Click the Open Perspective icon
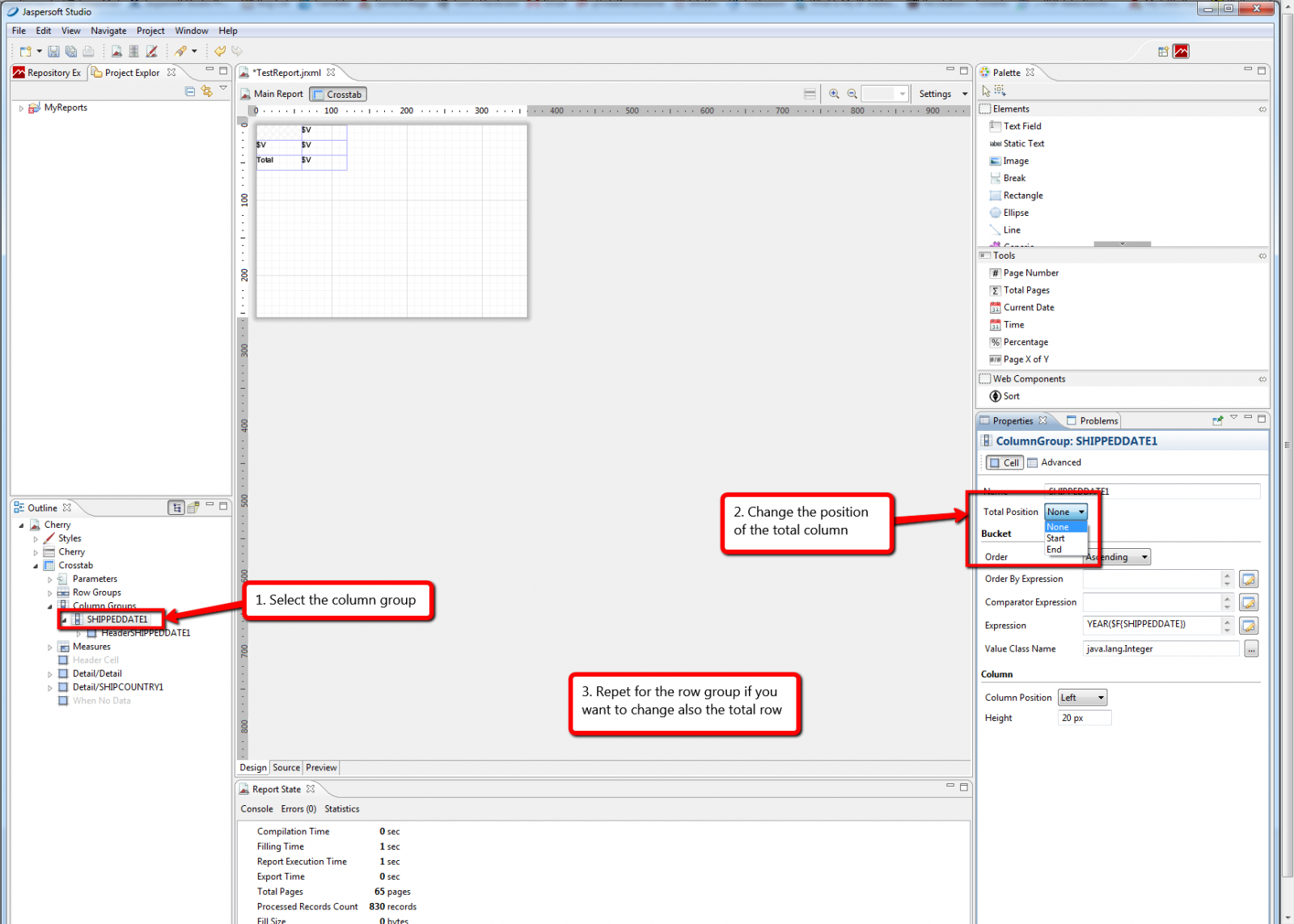Screen dimensions: 1294x924 click(x=1163, y=51)
